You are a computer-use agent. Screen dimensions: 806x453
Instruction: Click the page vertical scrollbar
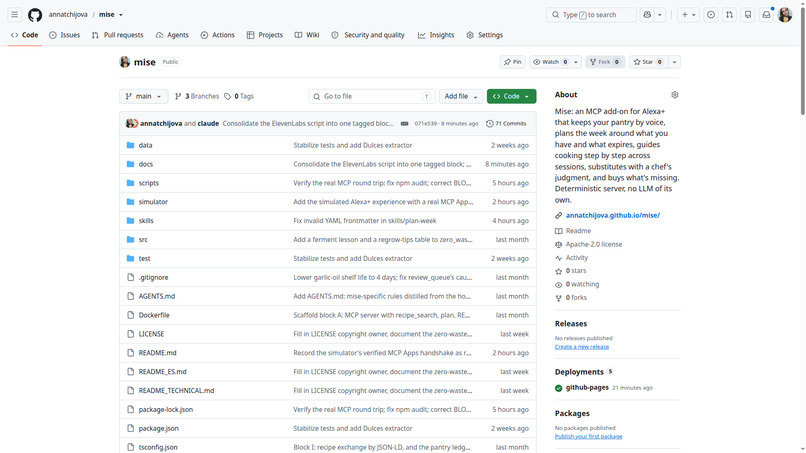(x=802, y=59)
